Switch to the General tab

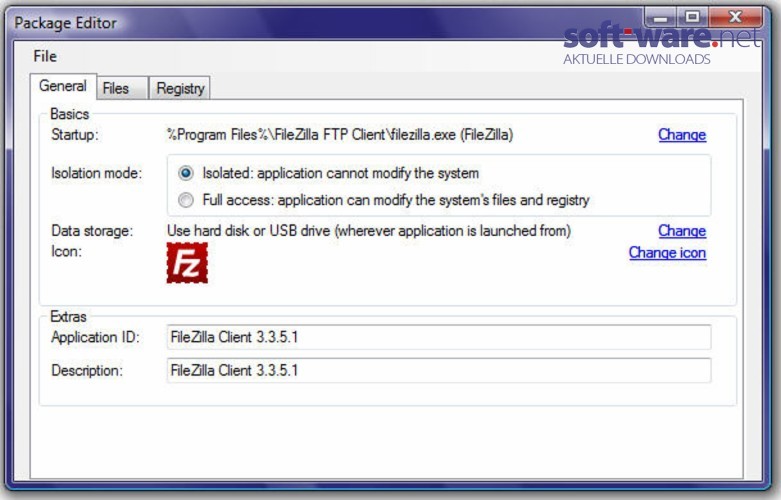63,86
